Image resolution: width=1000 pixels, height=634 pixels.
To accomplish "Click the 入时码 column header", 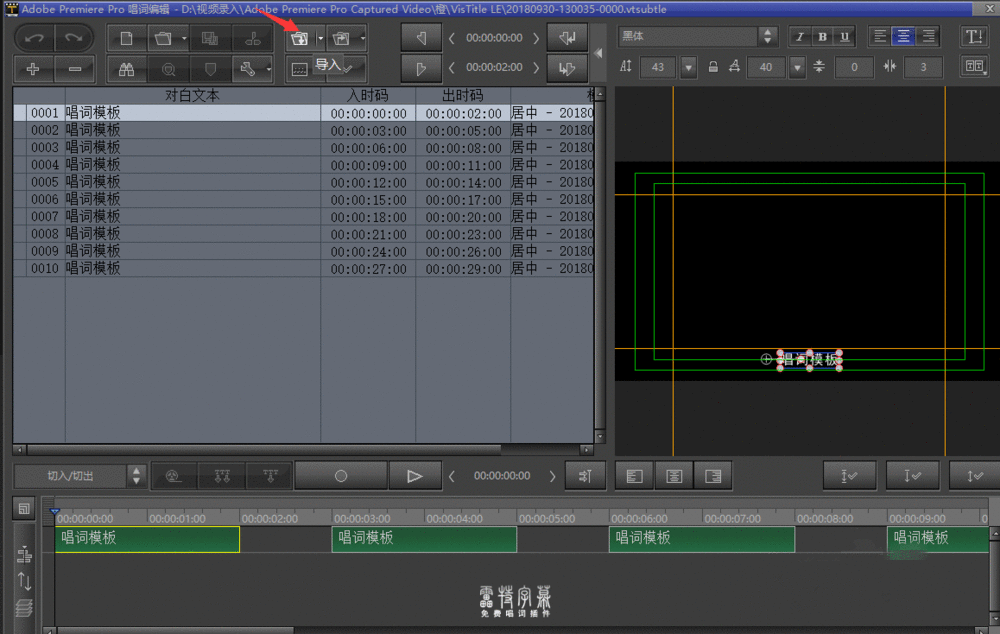I will point(367,96).
